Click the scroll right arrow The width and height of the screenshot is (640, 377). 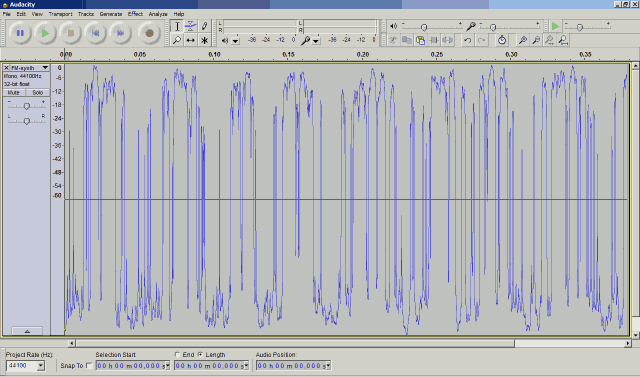628,344
